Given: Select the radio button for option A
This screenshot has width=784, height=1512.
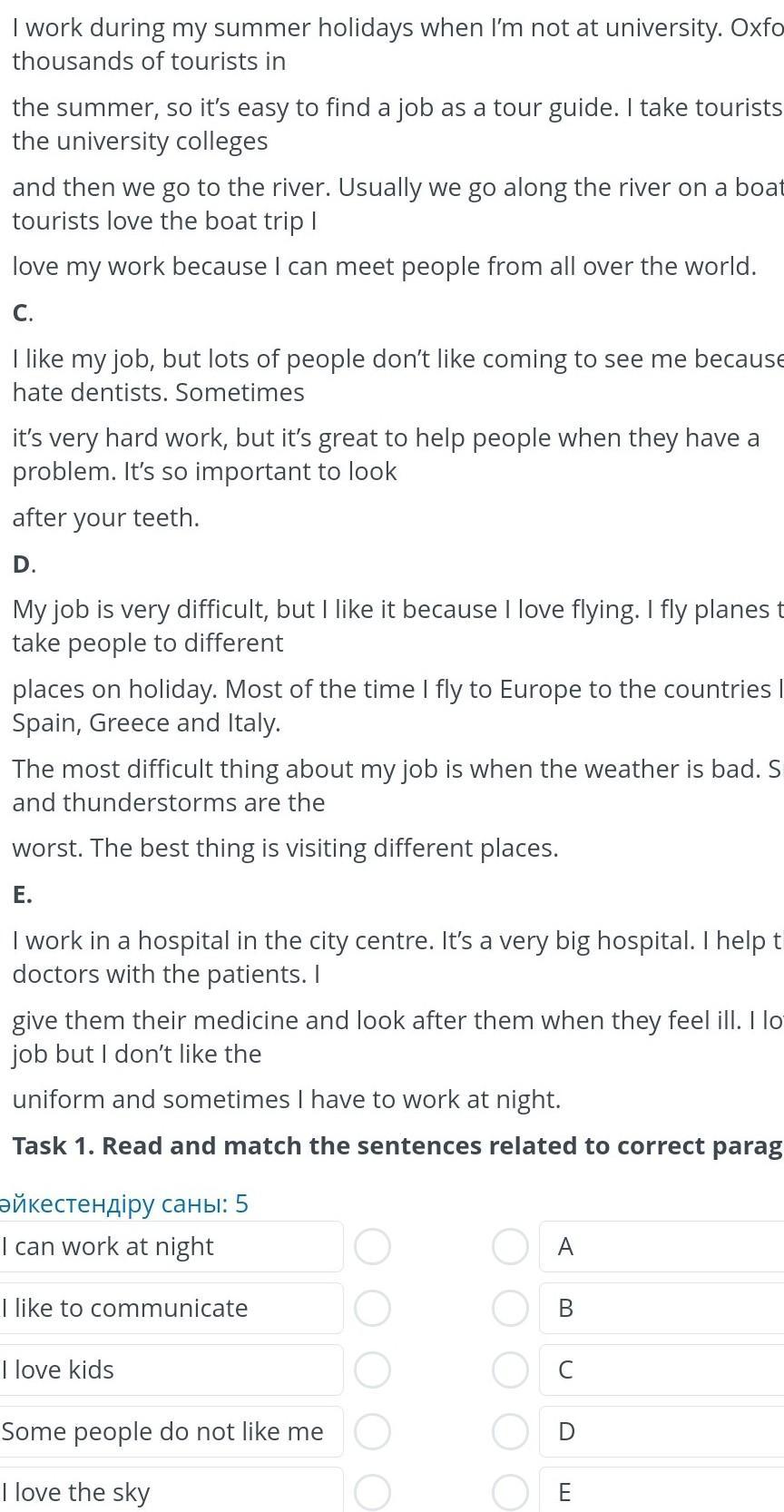Looking at the screenshot, I should 510,1246.
